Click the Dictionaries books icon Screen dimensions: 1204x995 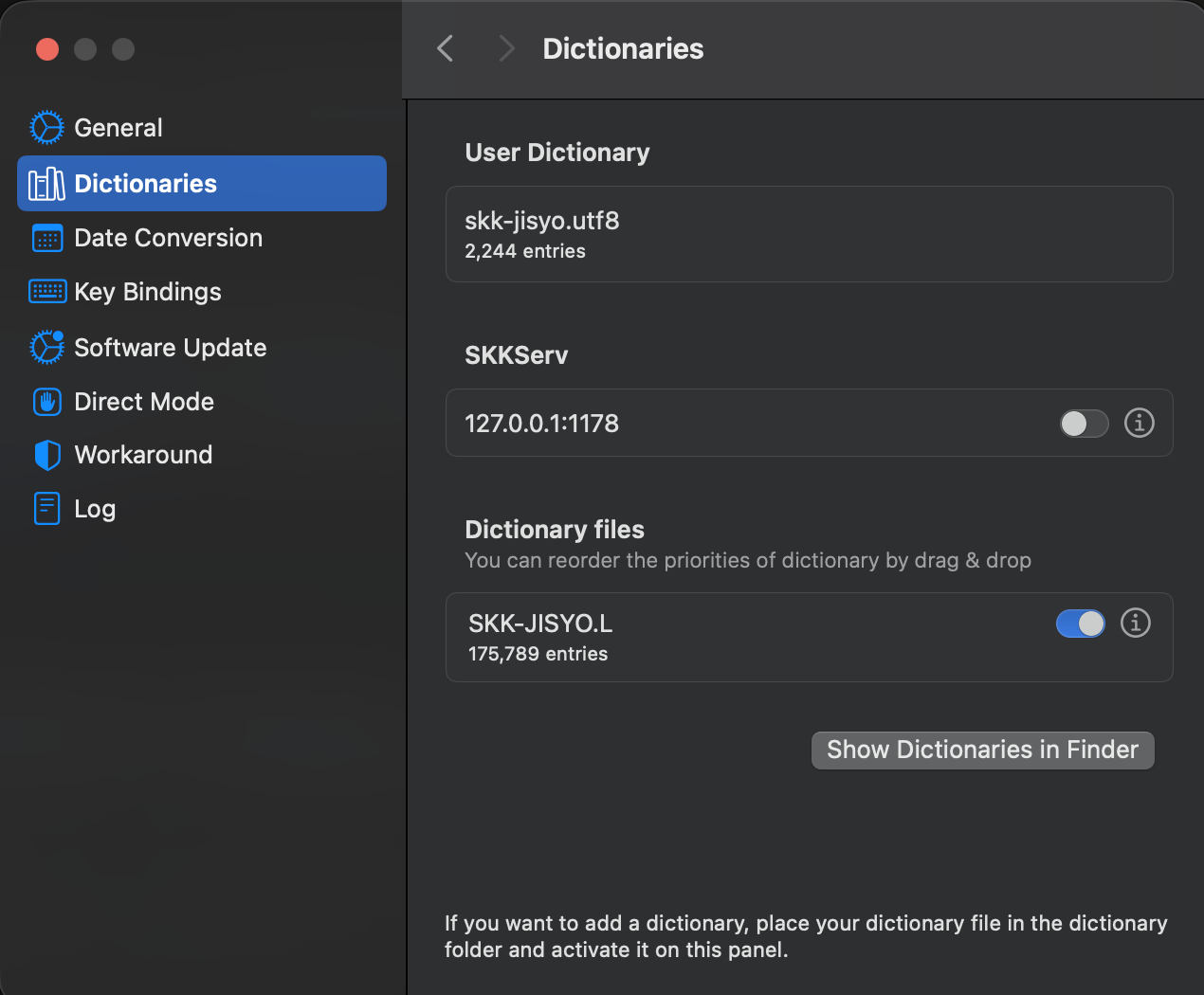46,184
